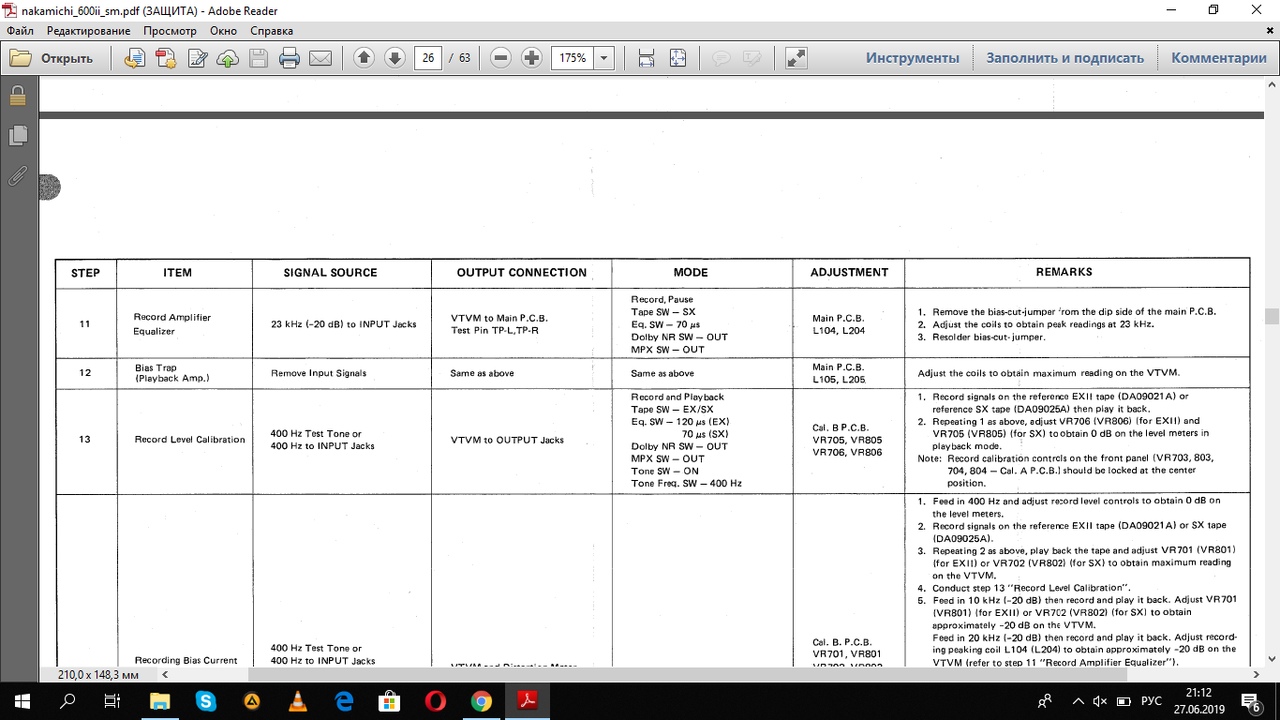Open the Инструменты pane
The image size is (1280, 720).
pyautogui.click(x=912, y=58)
